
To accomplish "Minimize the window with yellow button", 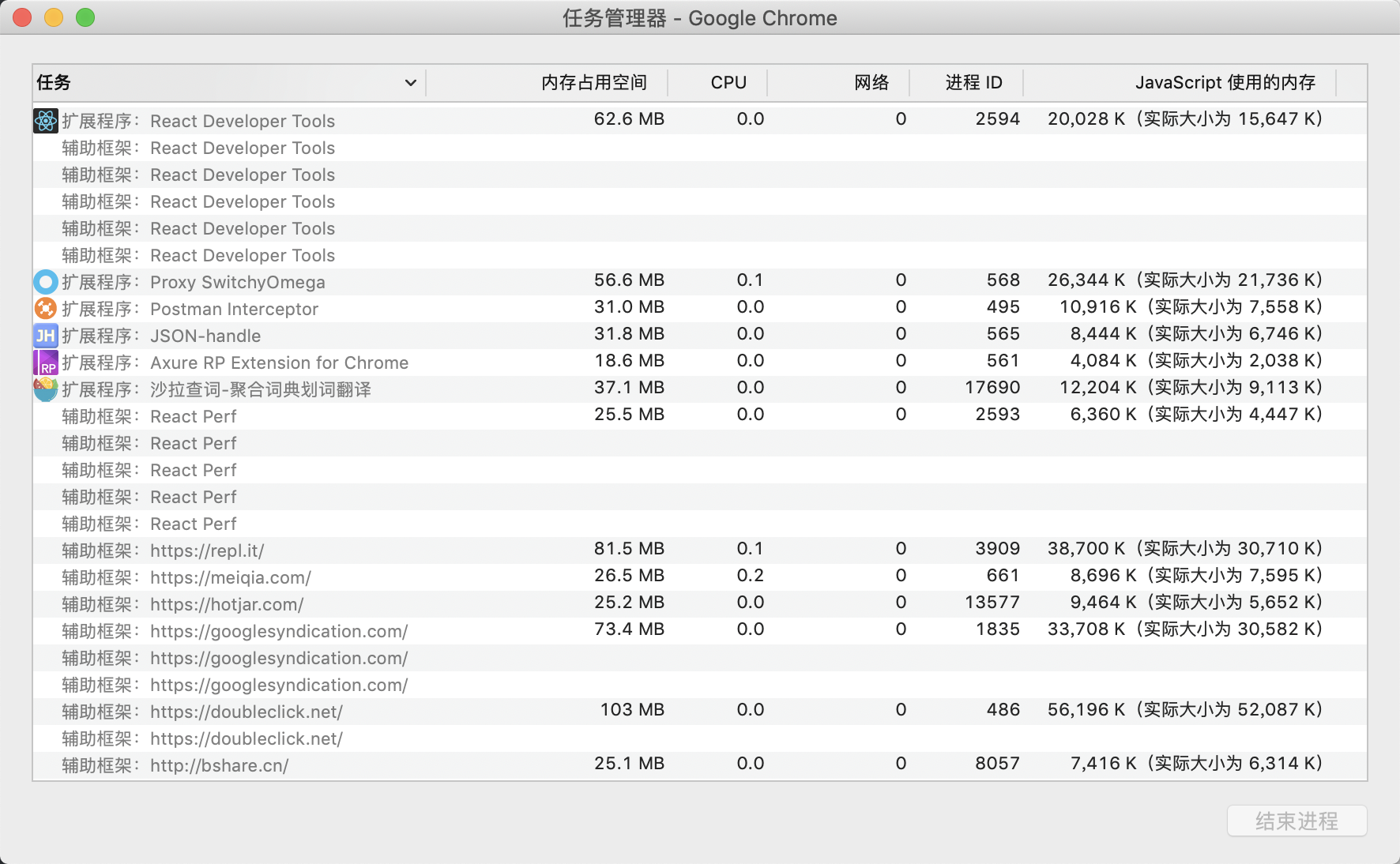I will coord(54,17).
